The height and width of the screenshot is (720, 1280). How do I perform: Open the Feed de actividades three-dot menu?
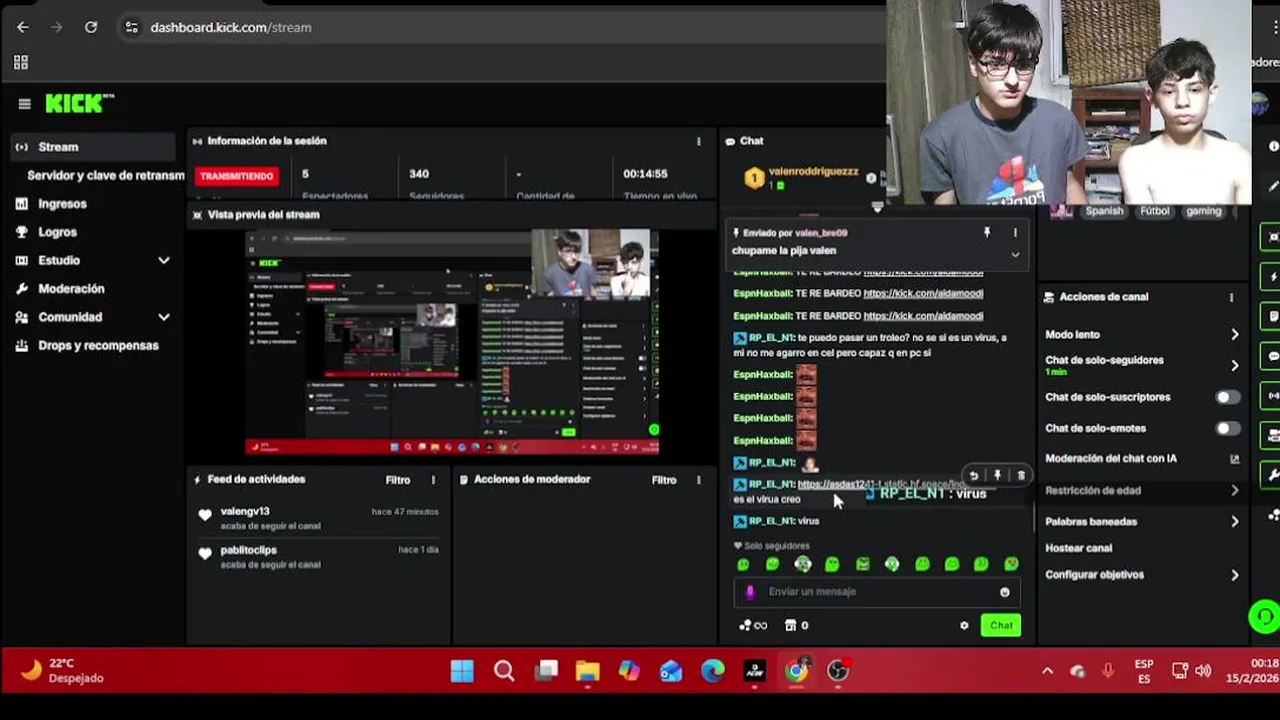tap(433, 480)
